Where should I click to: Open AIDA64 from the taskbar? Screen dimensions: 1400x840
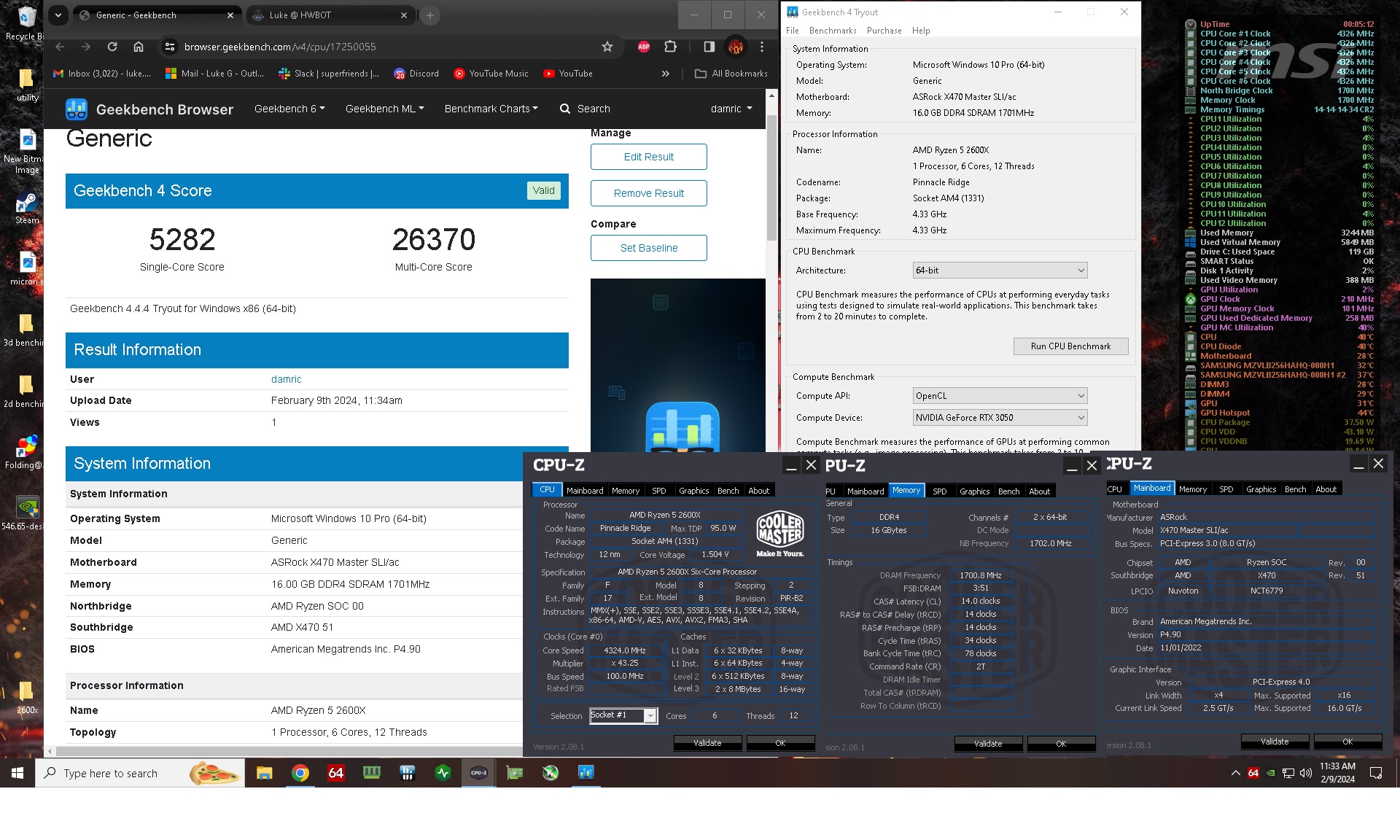[335, 773]
